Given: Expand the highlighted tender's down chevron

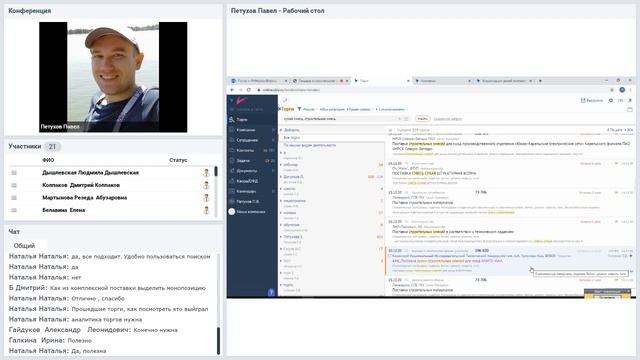Looking at the screenshot, I should [x=631, y=272].
